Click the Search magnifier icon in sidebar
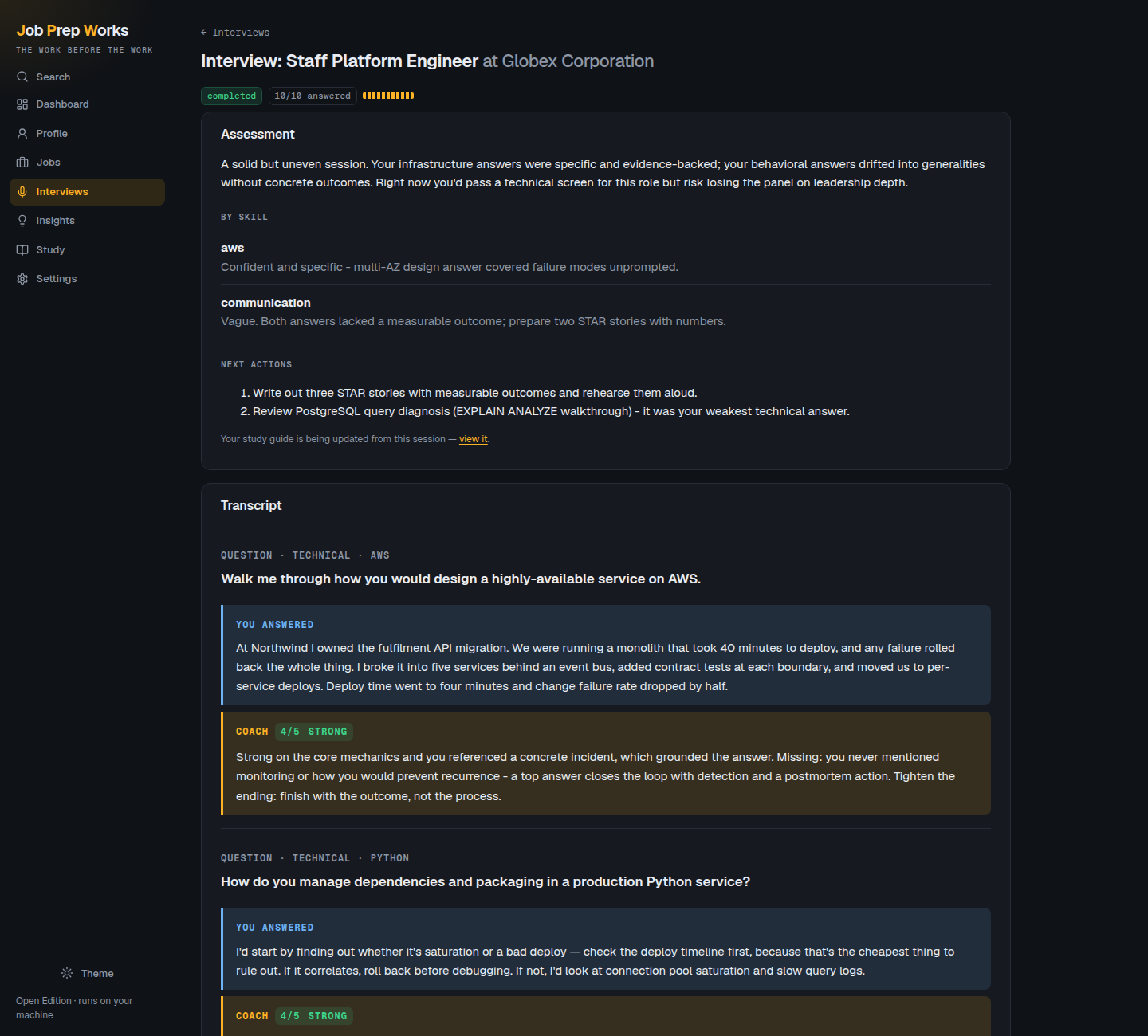1148x1036 pixels. pos(22,77)
